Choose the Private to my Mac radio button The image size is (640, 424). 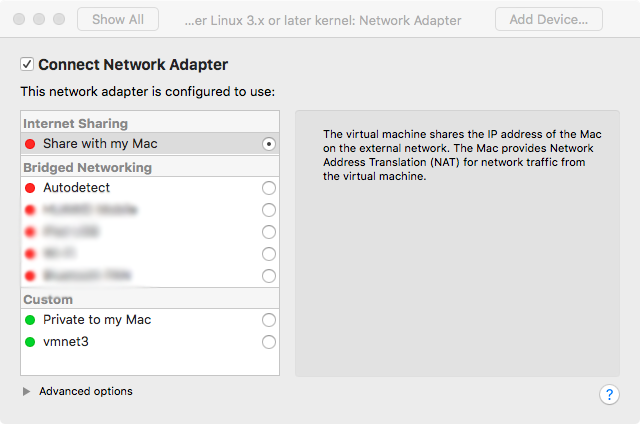[268, 320]
